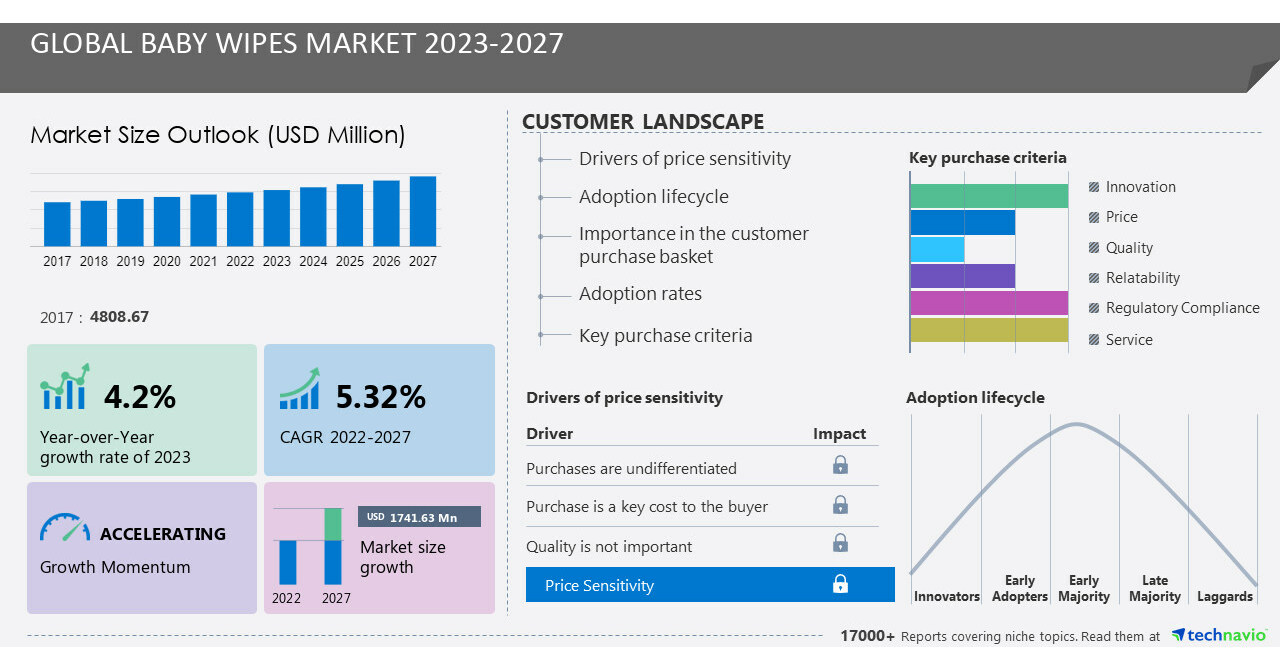Switch to the Customer Landscape section header
Screen dimensions: 1280x670
pyautogui.click(x=643, y=121)
